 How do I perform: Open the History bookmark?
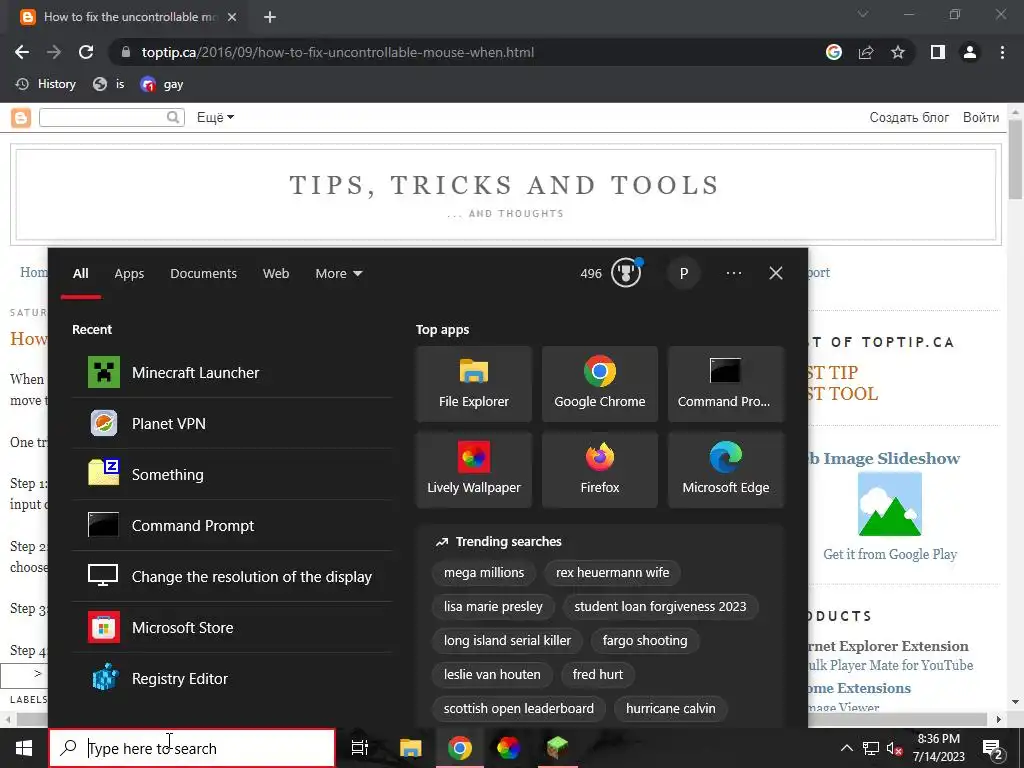46,84
